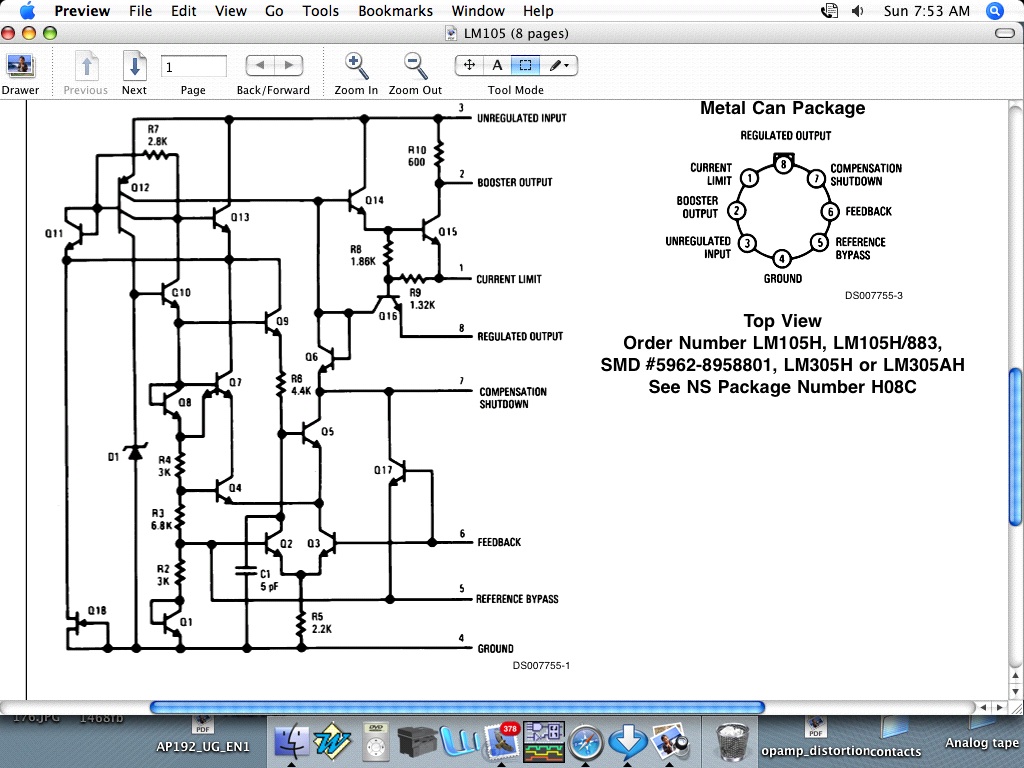Click the clock showing Sun 7:53 AM
1024x768 pixels.
tap(927, 10)
